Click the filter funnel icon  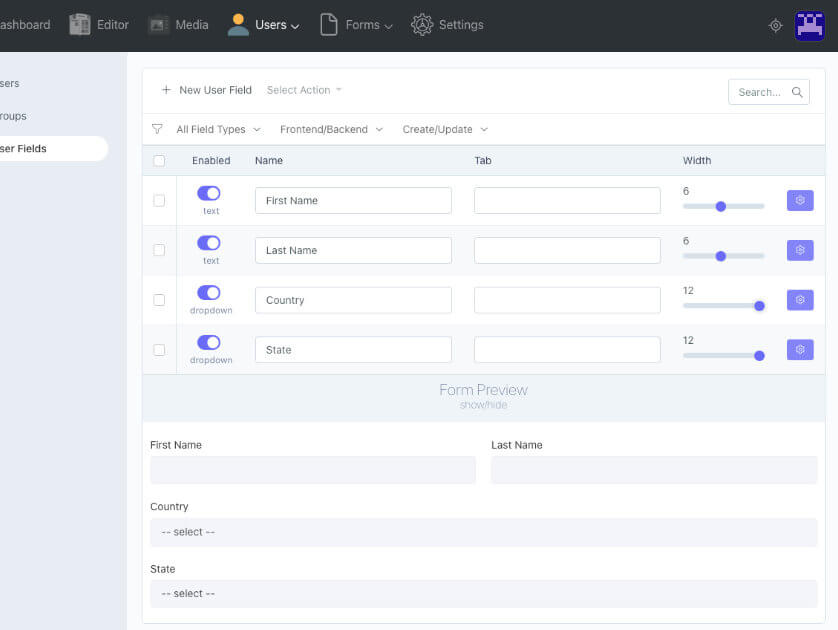[x=157, y=129]
